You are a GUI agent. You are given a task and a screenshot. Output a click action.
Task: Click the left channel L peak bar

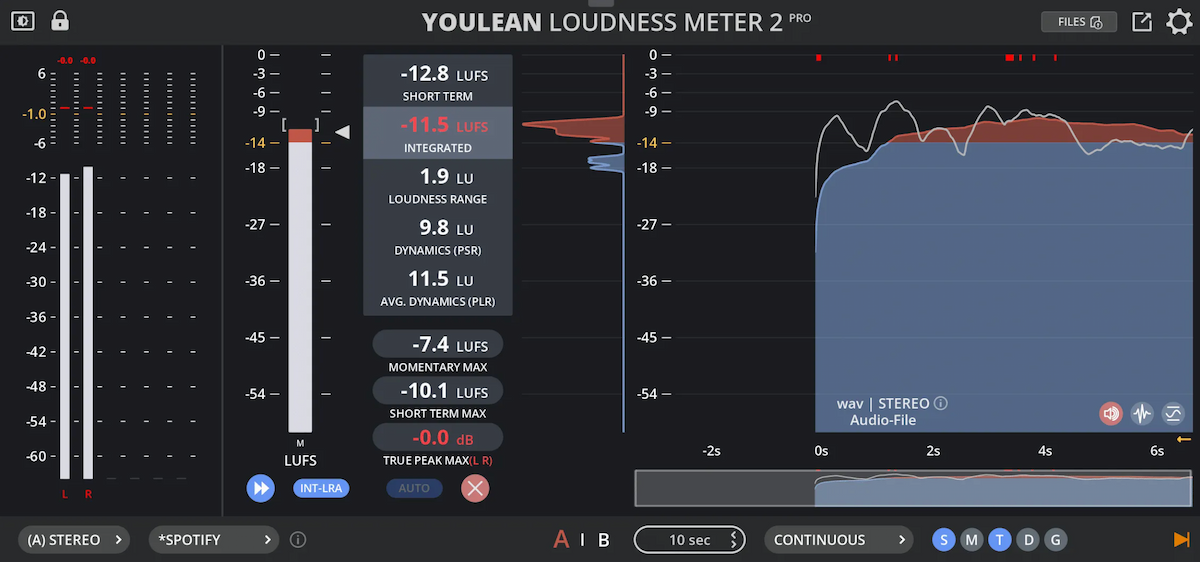[65, 326]
